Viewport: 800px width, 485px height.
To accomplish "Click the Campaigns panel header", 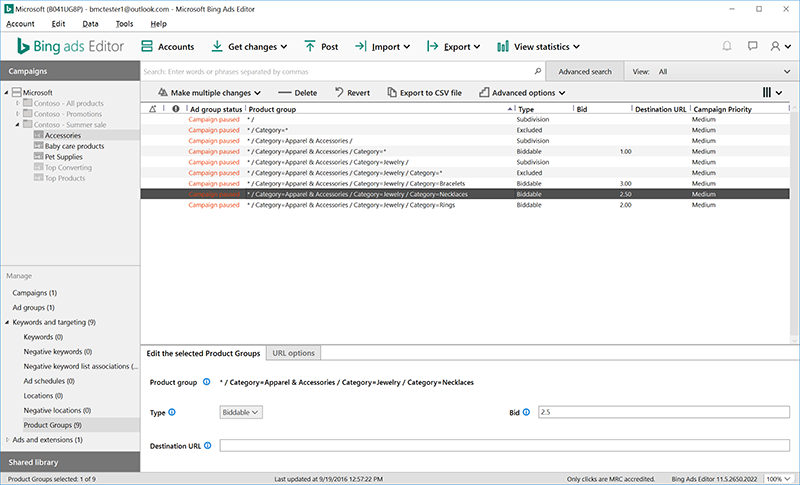I will tap(70, 71).
